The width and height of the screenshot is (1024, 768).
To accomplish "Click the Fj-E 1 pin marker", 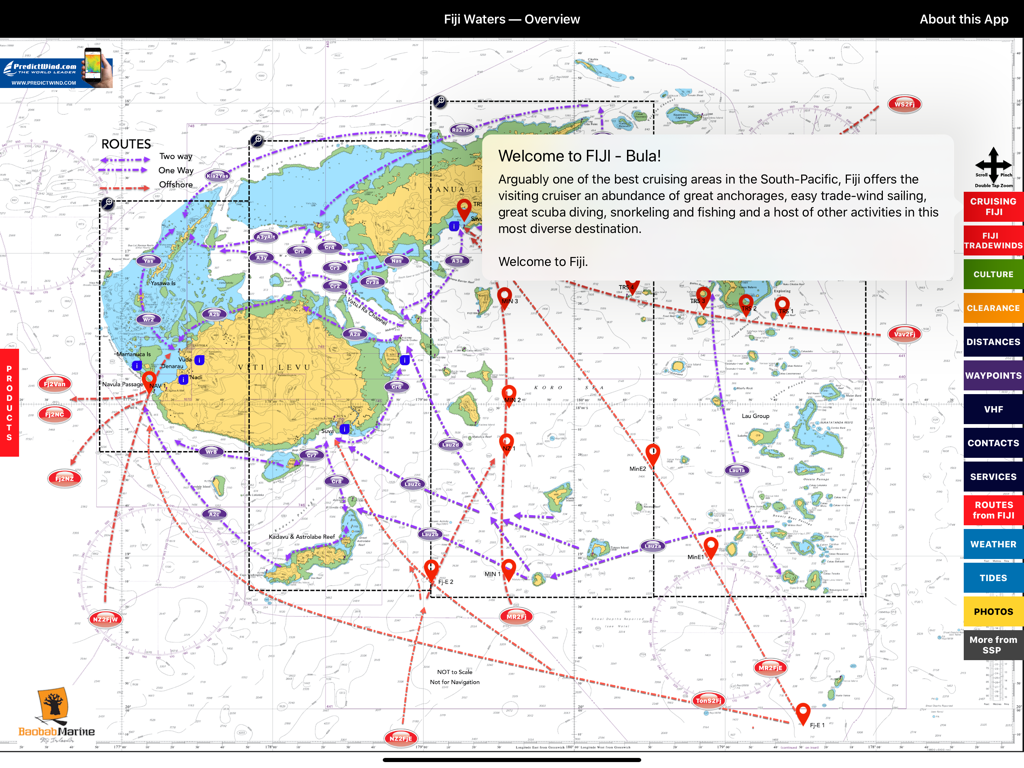I will tap(803, 712).
